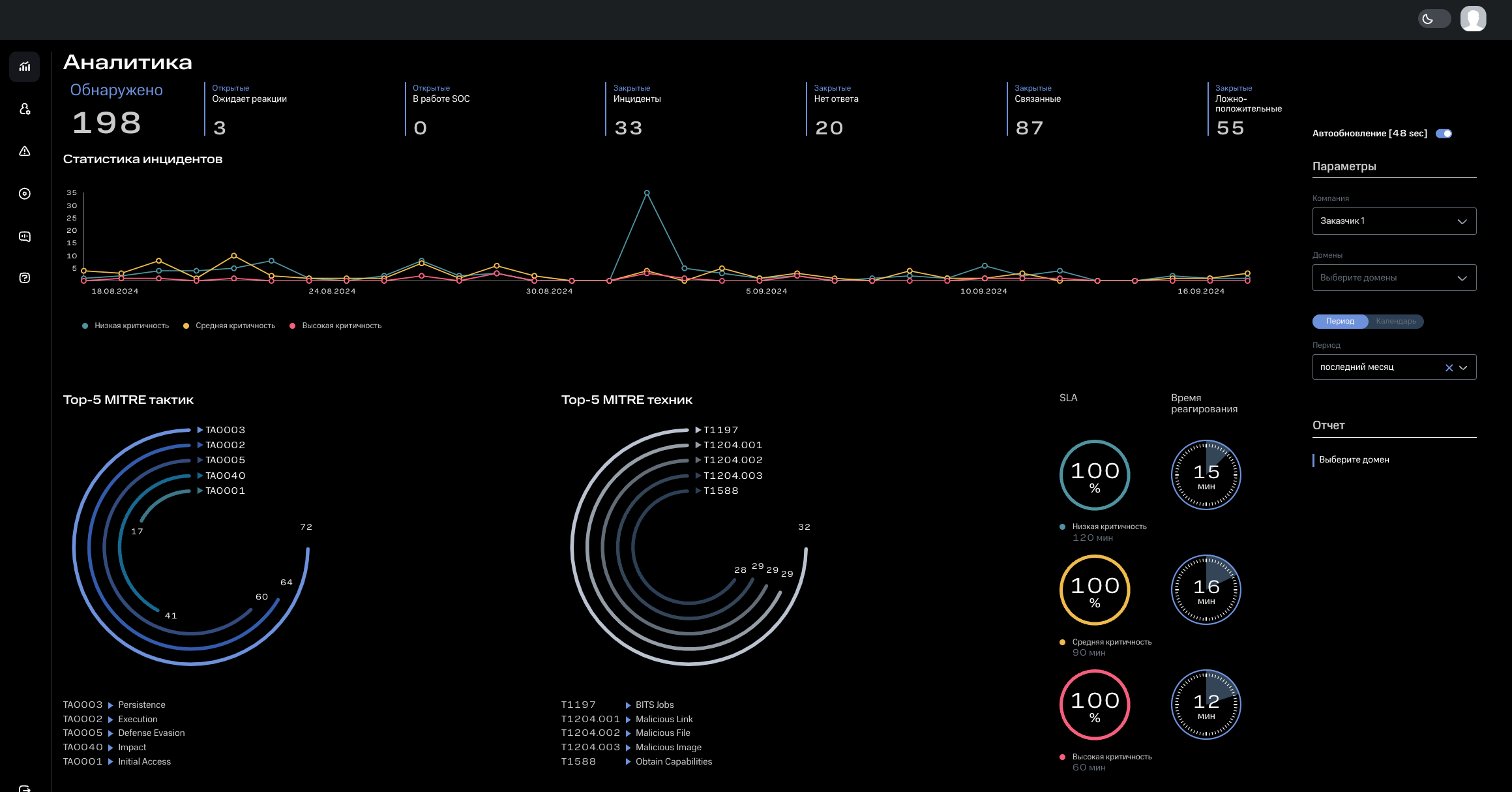Switch to the Период tab

(x=1340, y=321)
